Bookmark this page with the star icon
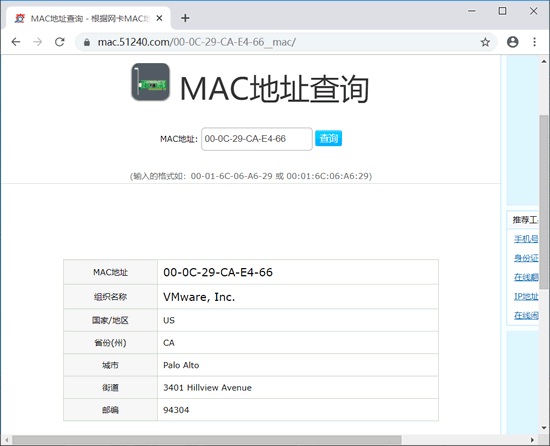Viewport: 550px width, 446px height. (x=485, y=42)
